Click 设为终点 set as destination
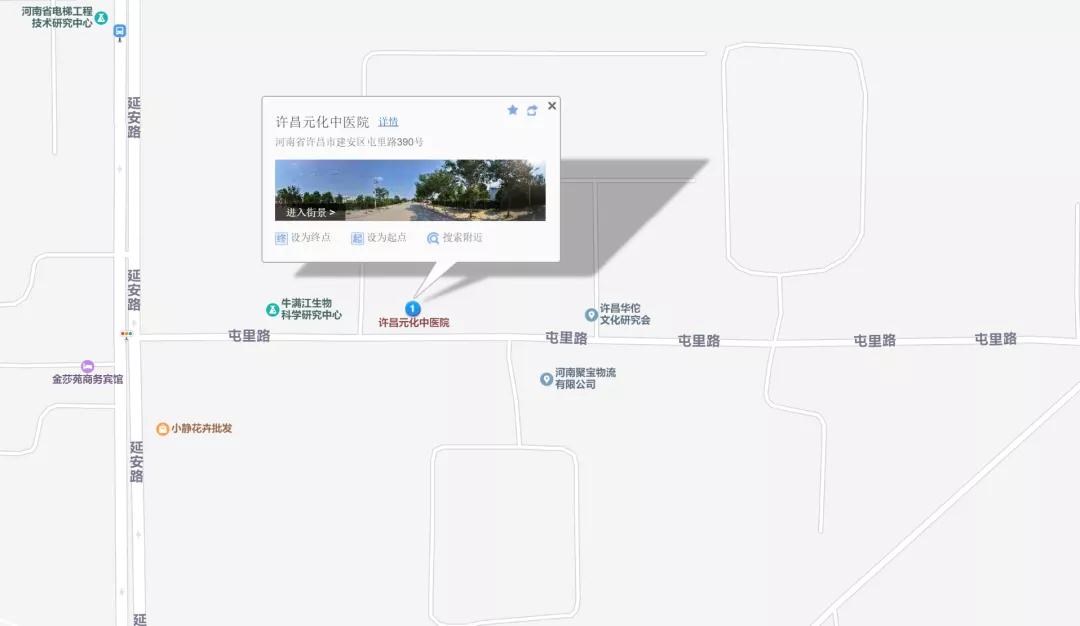 [303, 238]
